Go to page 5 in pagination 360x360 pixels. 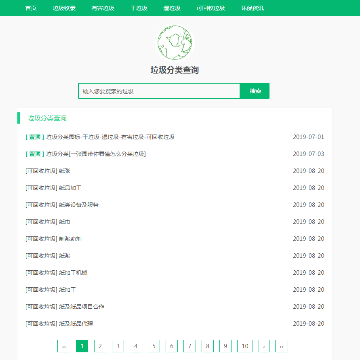154,346
